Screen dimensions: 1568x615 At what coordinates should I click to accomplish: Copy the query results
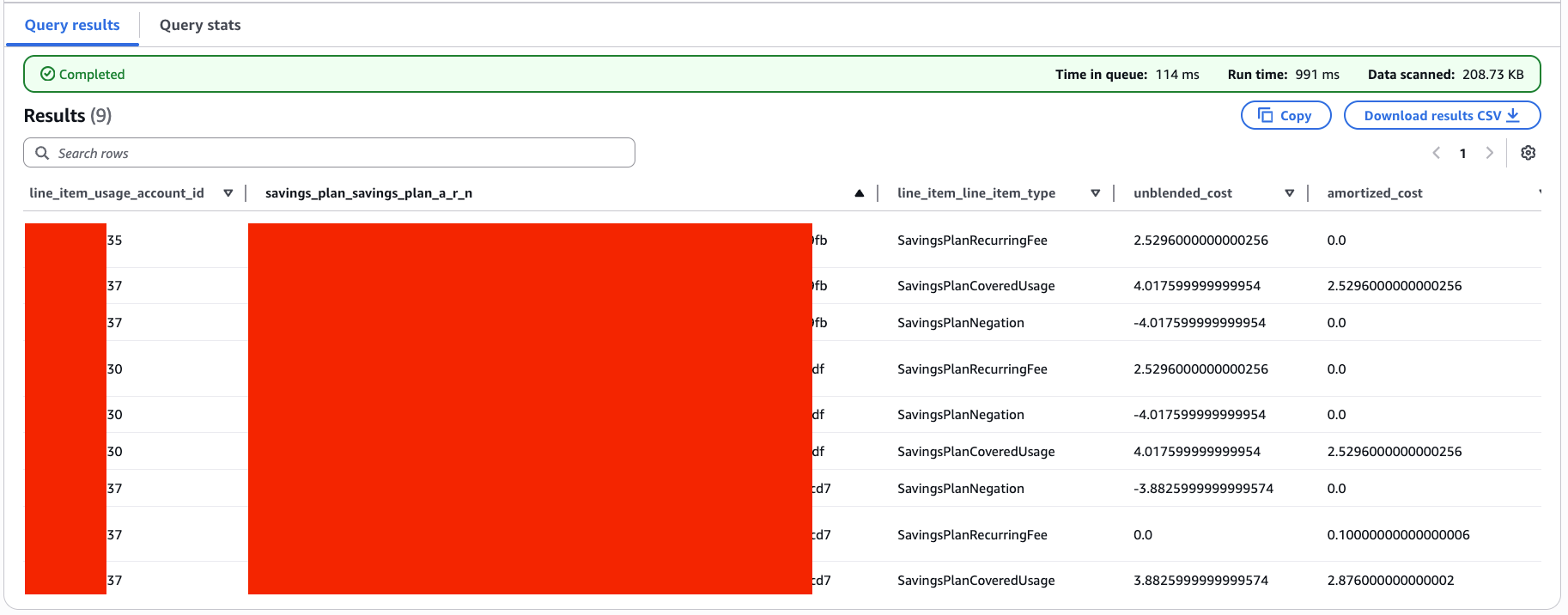click(x=1285, y=115)
